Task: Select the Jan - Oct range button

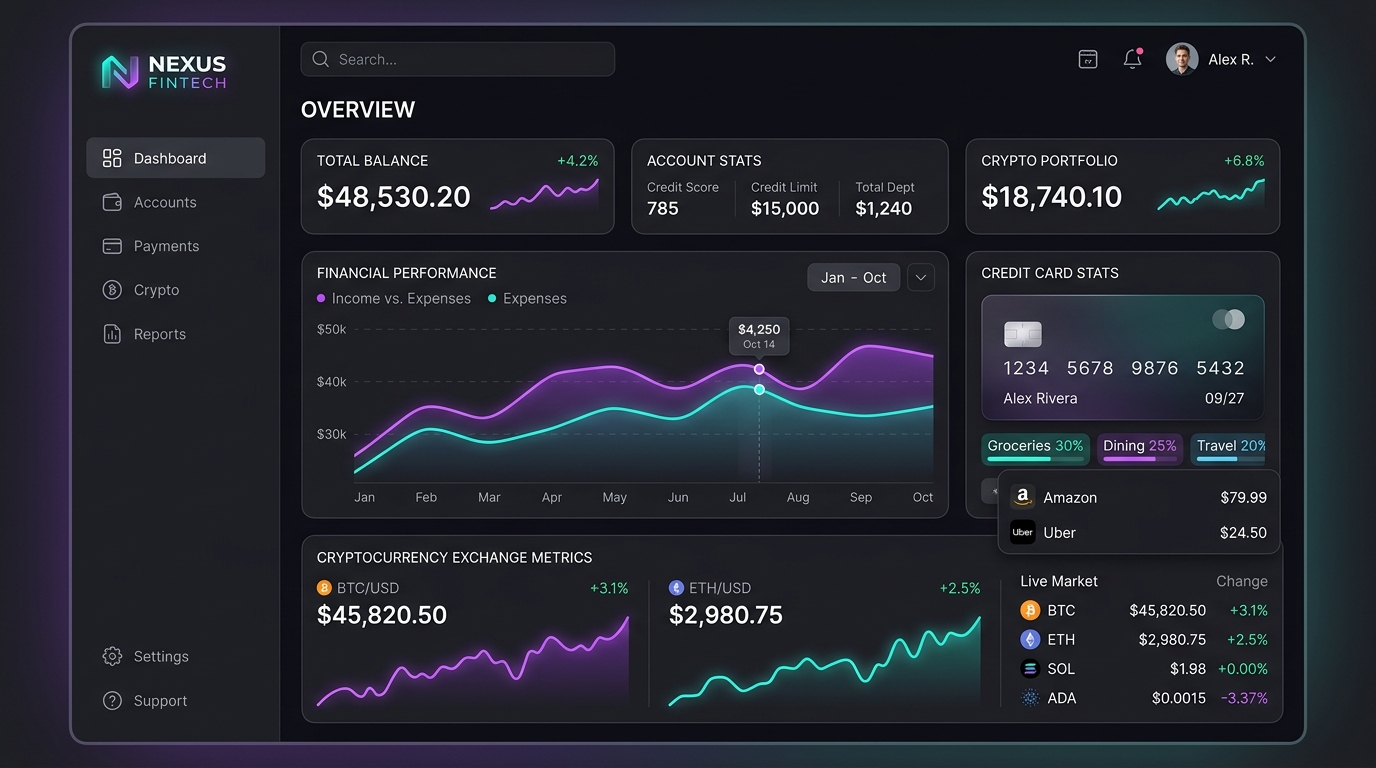Action: [x=854, y=277]
